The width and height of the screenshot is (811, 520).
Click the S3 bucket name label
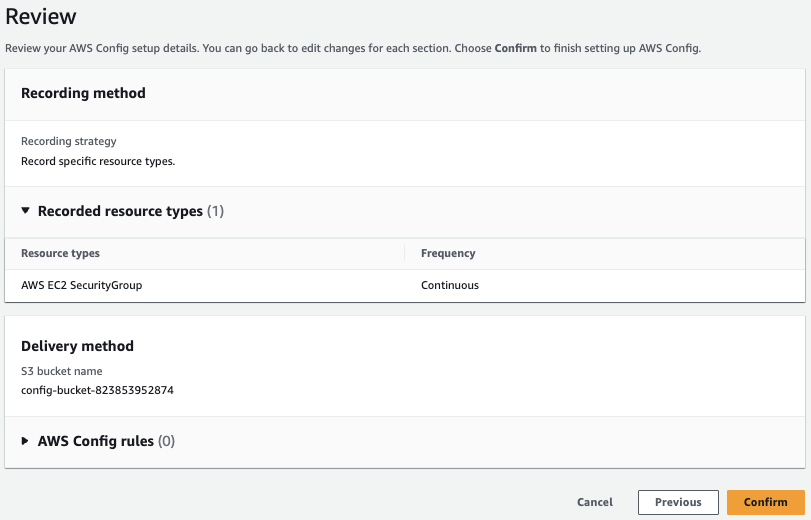pos(62,372)
